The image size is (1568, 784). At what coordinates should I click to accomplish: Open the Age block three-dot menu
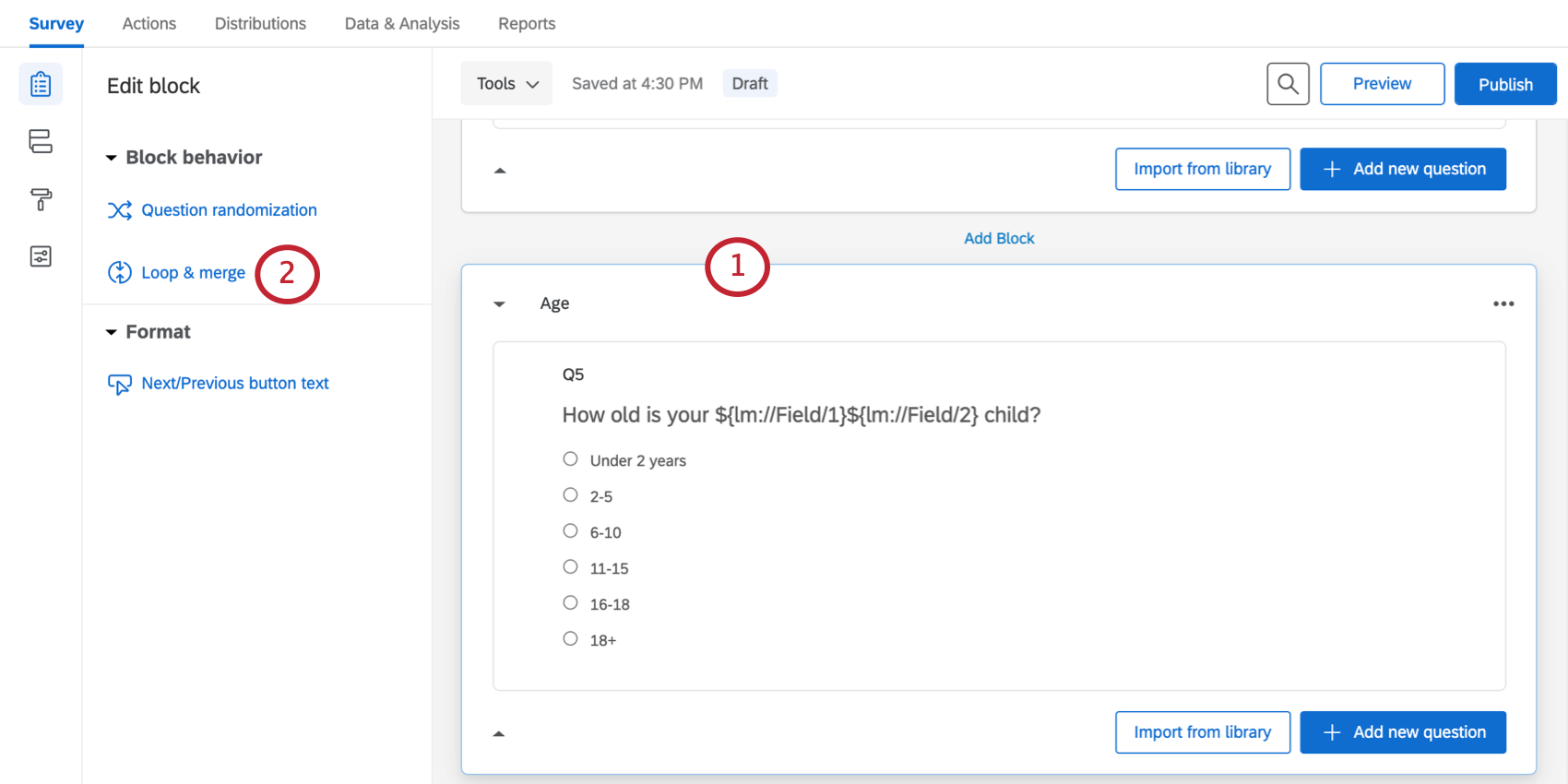point(1503,303)
